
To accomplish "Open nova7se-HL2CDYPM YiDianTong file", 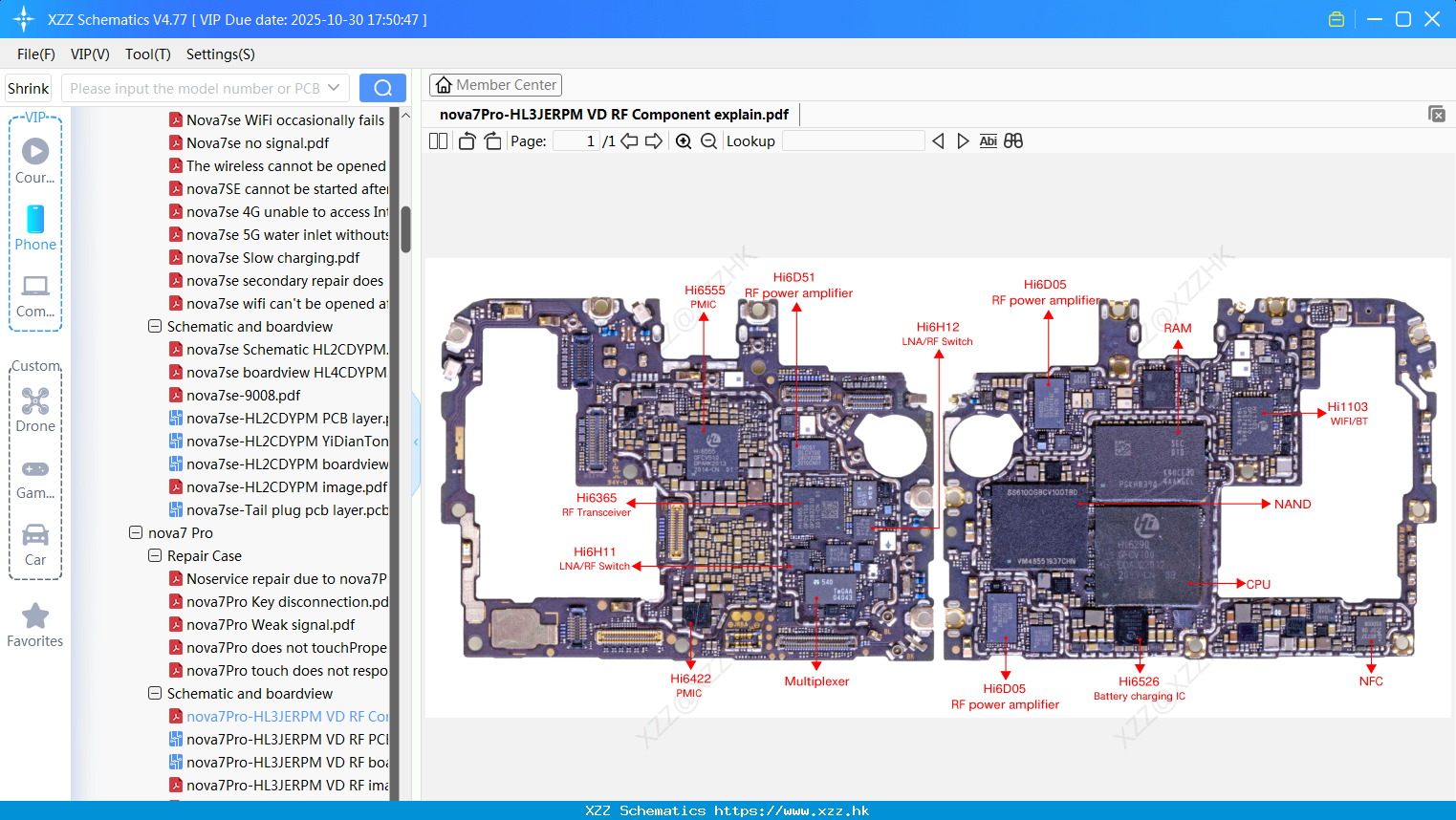I will tap(278, 441).
